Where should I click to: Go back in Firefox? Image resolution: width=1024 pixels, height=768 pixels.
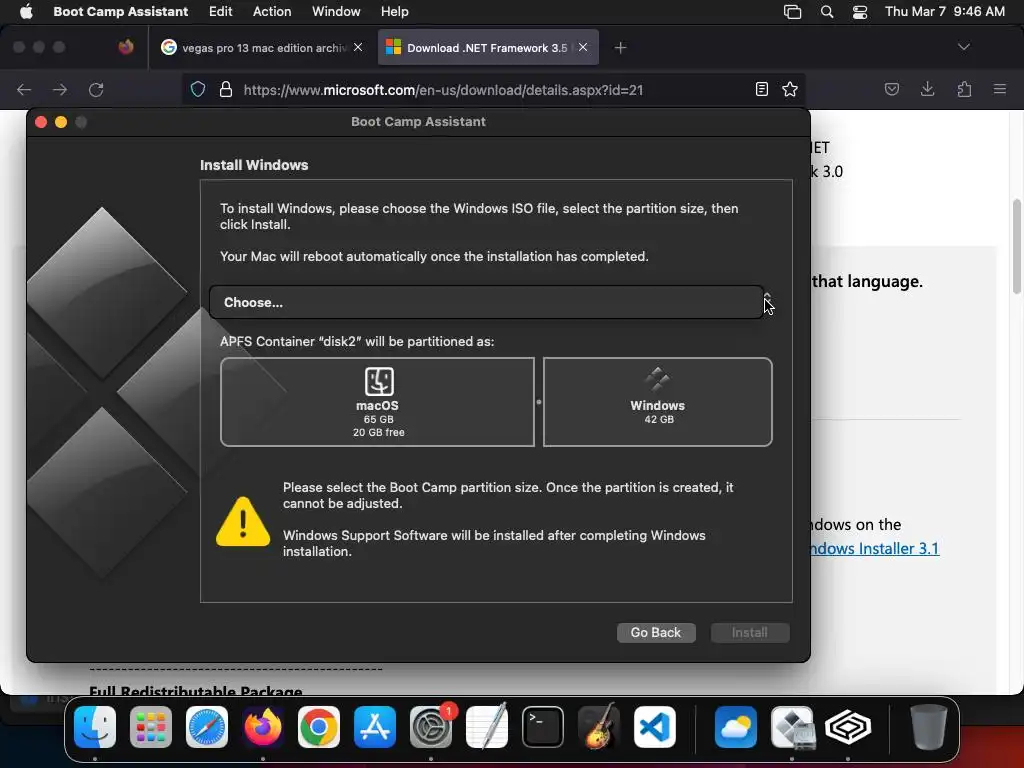24,89
